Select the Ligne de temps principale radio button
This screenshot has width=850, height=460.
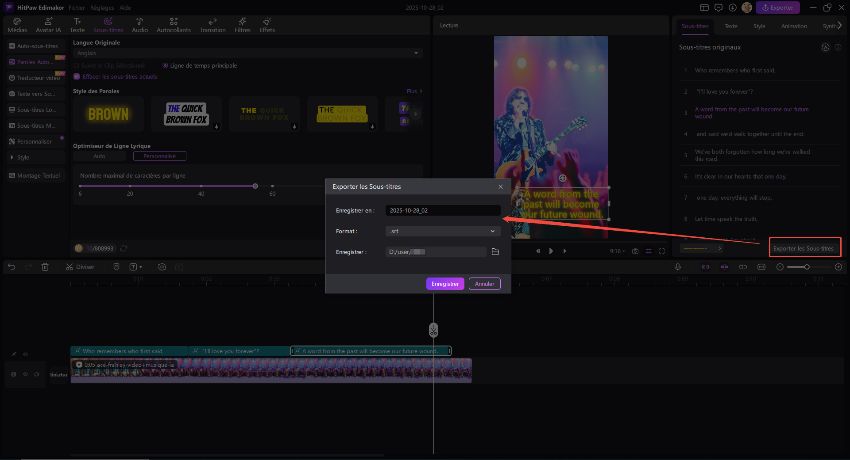coord(166,65)
